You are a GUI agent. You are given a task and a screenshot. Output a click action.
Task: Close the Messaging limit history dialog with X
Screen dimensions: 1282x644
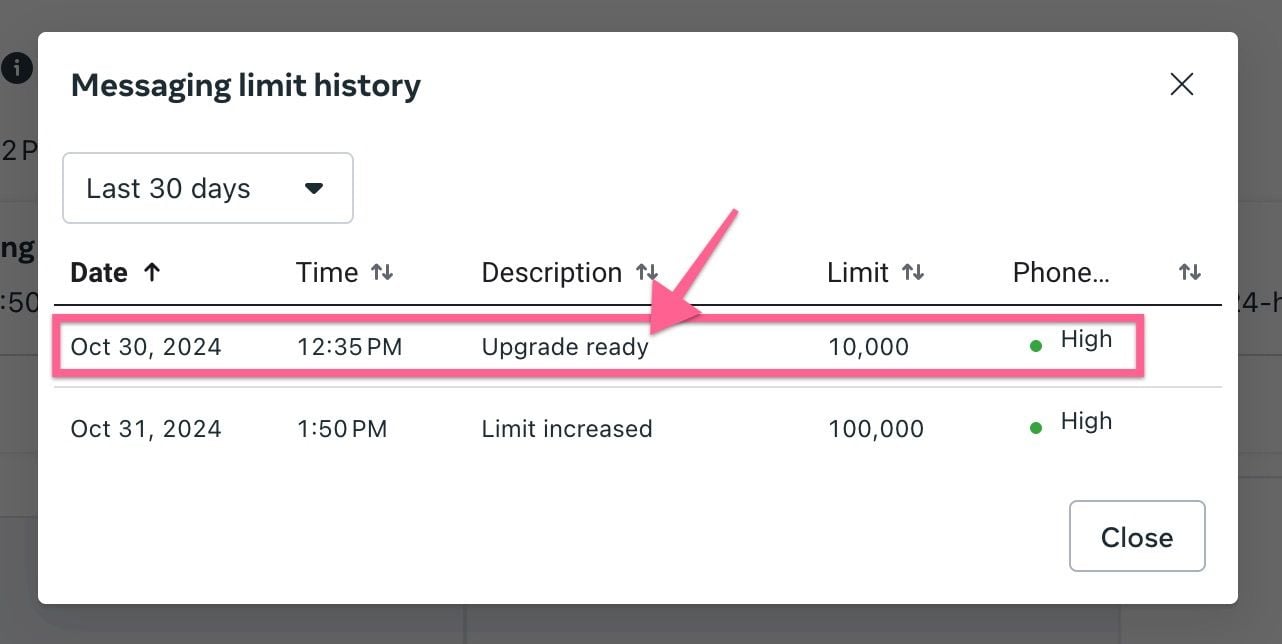click(1181, 85)
